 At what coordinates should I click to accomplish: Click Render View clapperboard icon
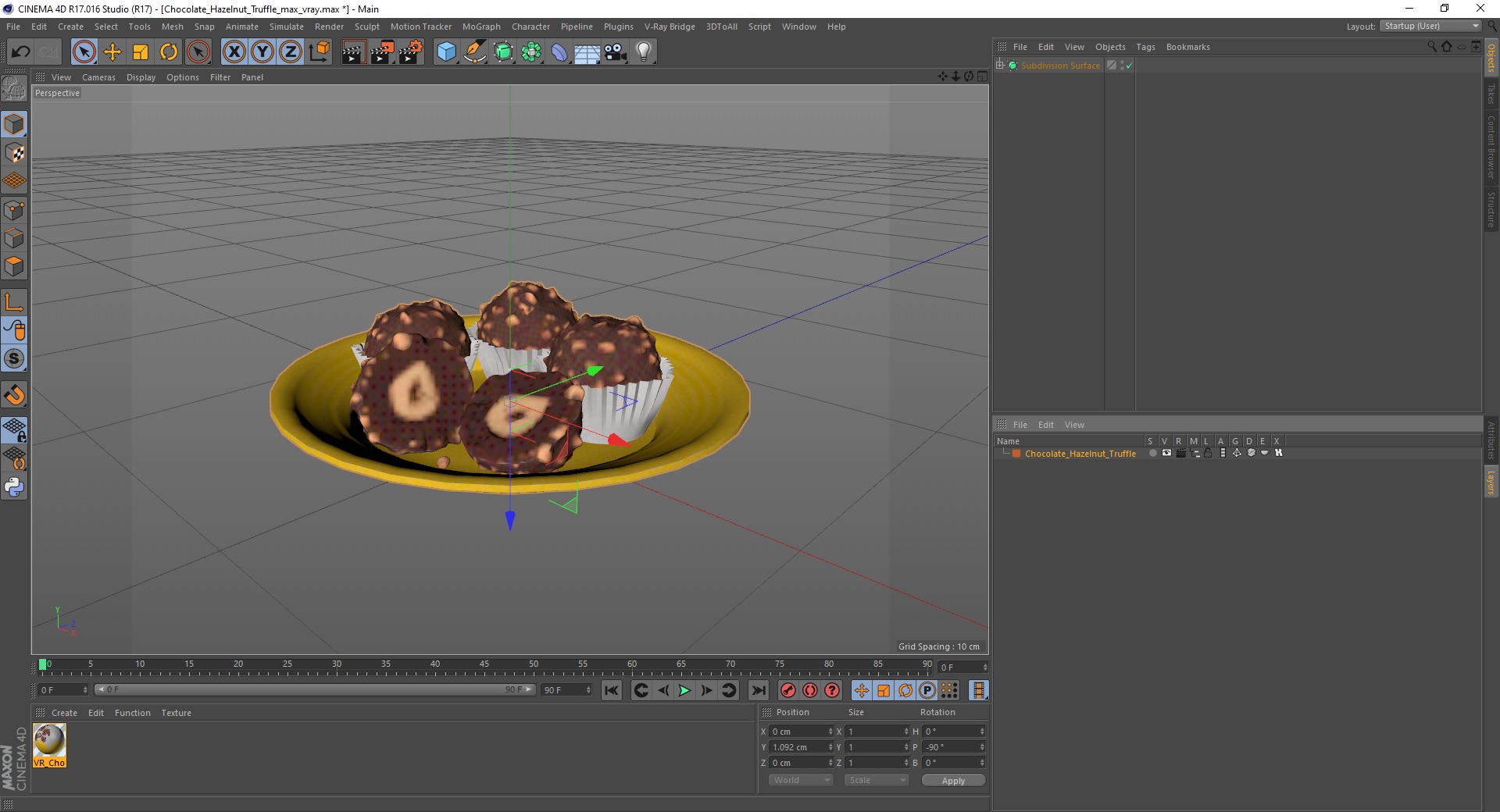coord(353,52)
